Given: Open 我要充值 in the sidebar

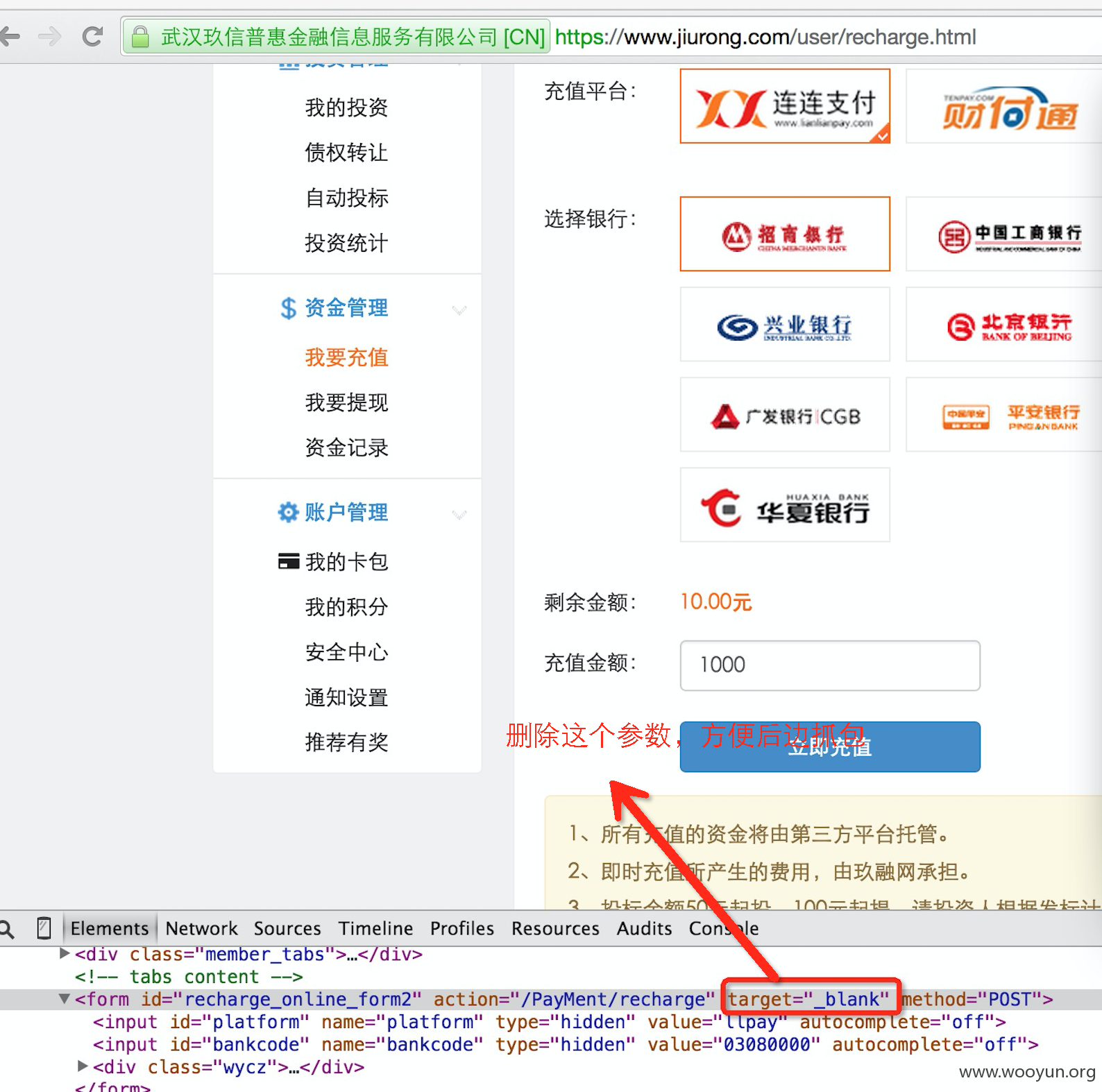Looking at the screenshot, I should pos(346,357).
